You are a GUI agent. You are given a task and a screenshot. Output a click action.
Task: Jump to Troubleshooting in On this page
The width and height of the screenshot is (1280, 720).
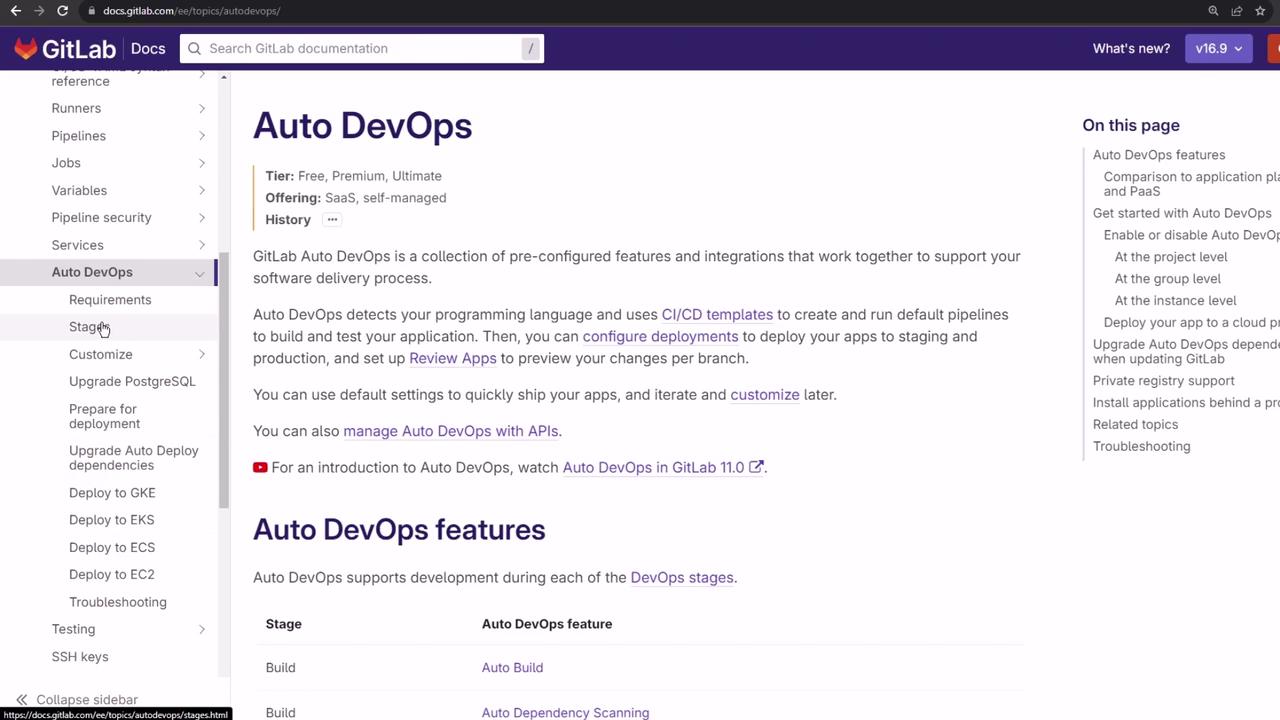(1142, 446)
